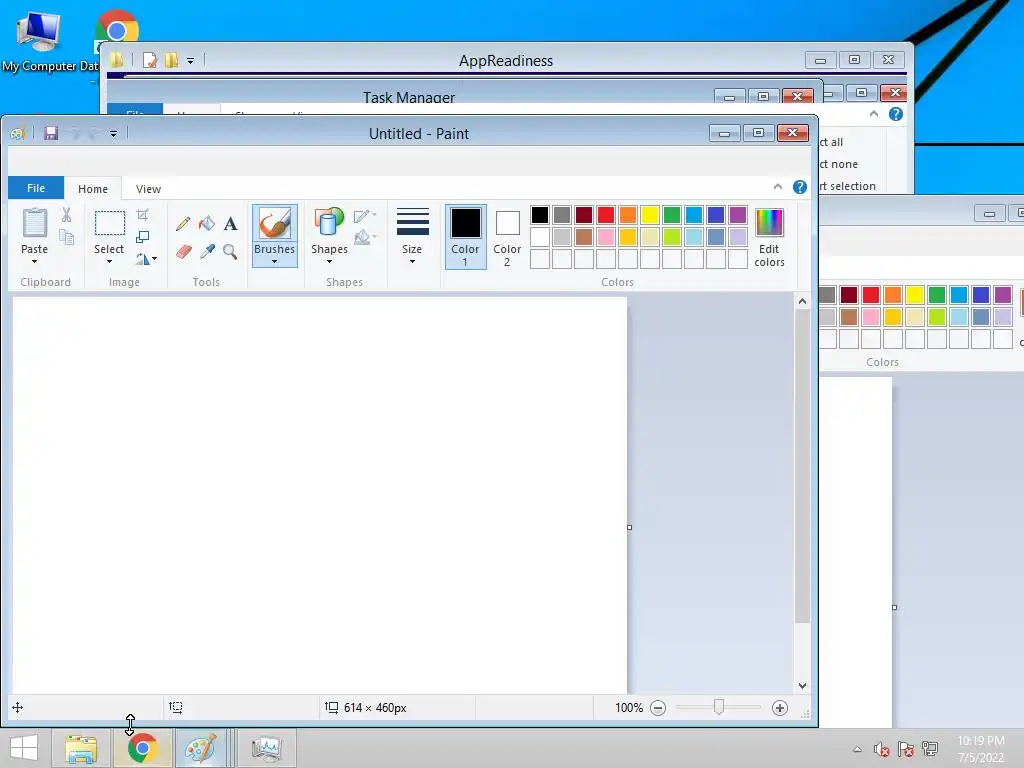
Task: Click the rectangular Select tool icon
Action: [110, 223]
